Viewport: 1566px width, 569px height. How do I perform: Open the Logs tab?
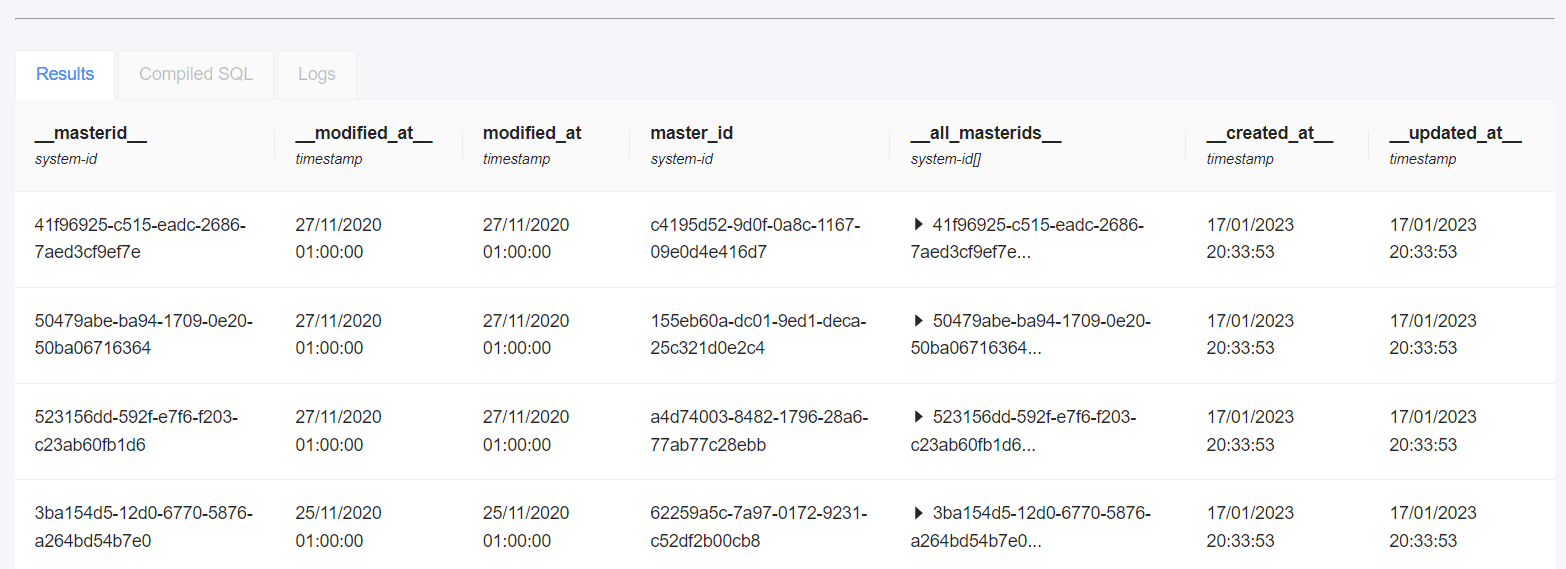tap(316, 75)
